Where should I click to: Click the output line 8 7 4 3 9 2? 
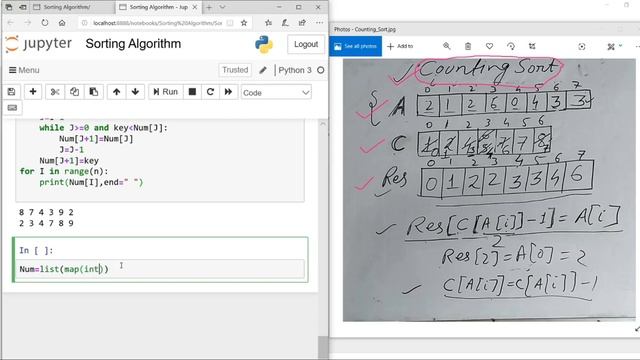tap(46, 212)
